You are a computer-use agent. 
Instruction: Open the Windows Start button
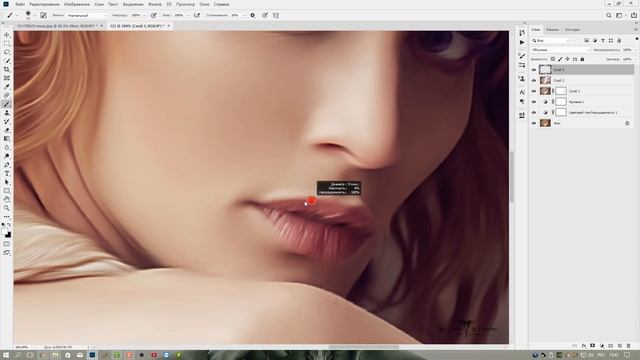tap(6, 355)
